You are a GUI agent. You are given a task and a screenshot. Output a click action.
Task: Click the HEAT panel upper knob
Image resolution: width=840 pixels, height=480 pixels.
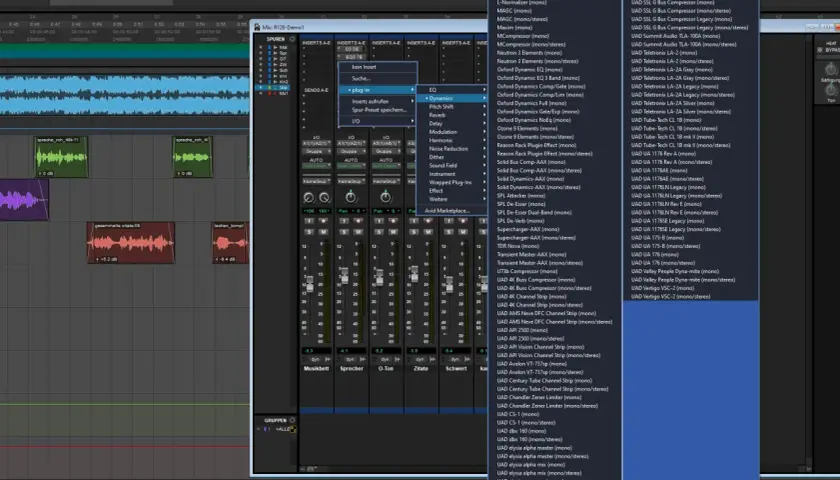click(x=831, y=70)
